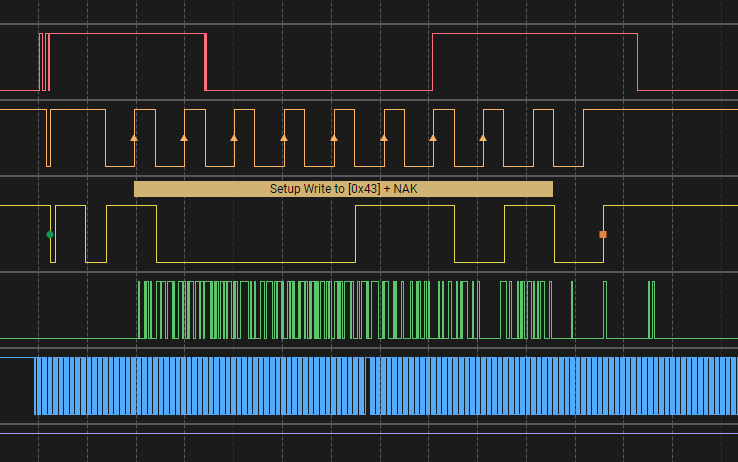738x462 pixels.
Task: Select the second orange rising-edge arrow on the clock
Action: coord(184,137)
